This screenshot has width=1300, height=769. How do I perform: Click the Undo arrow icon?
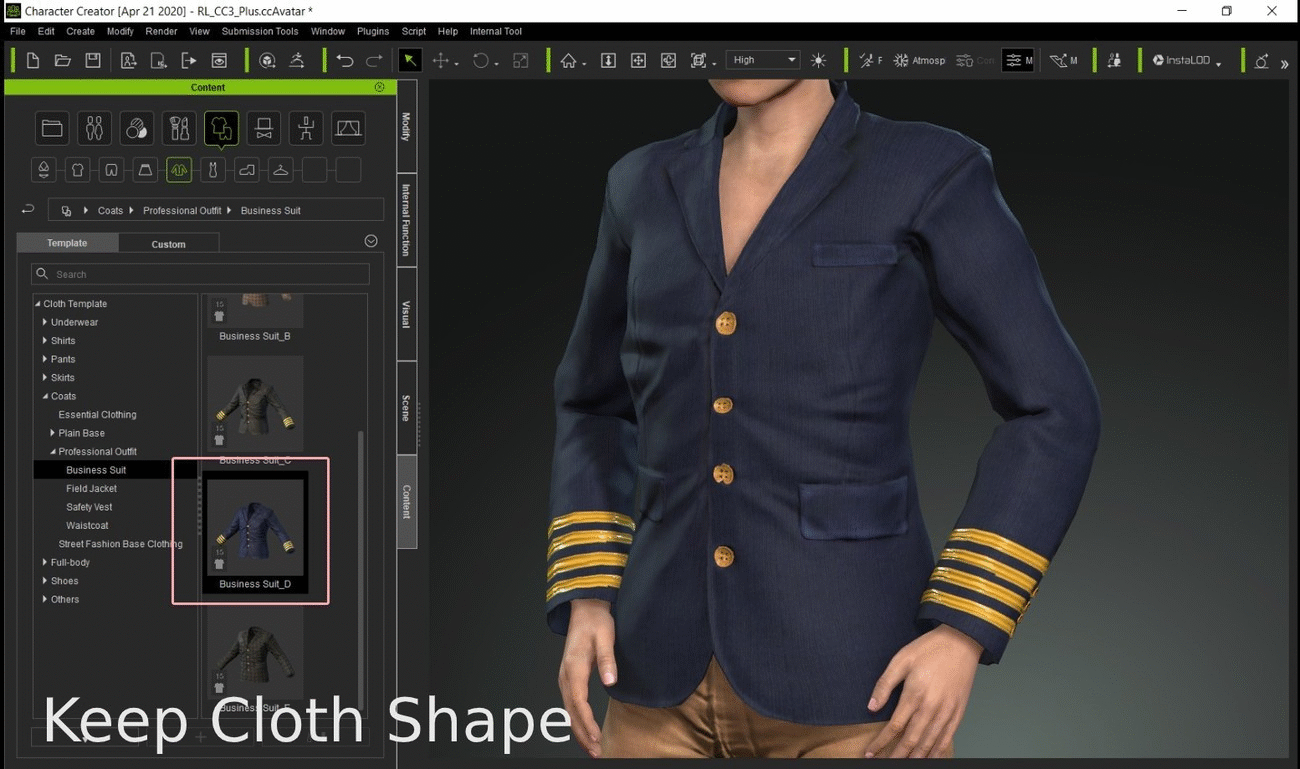click(x=345, y=61)
